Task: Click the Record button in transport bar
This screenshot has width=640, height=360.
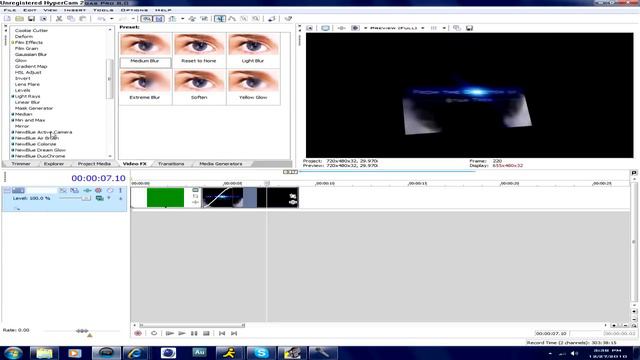Action: click(x=138, y=333)
